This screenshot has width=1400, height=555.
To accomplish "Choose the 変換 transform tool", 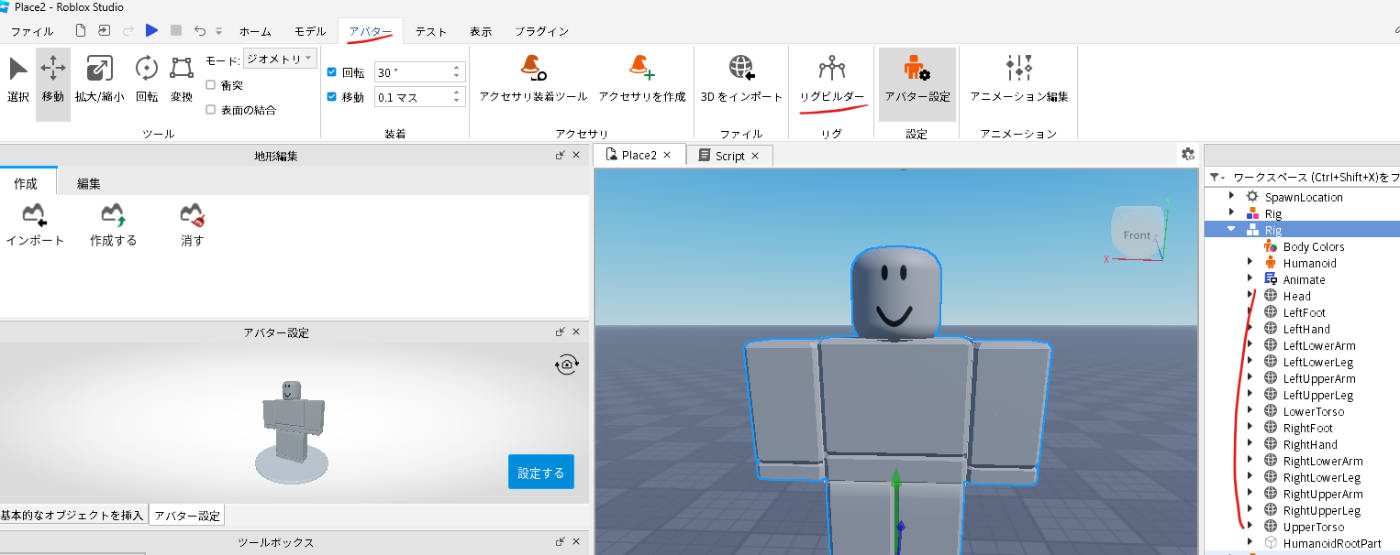I will (181, 81).
